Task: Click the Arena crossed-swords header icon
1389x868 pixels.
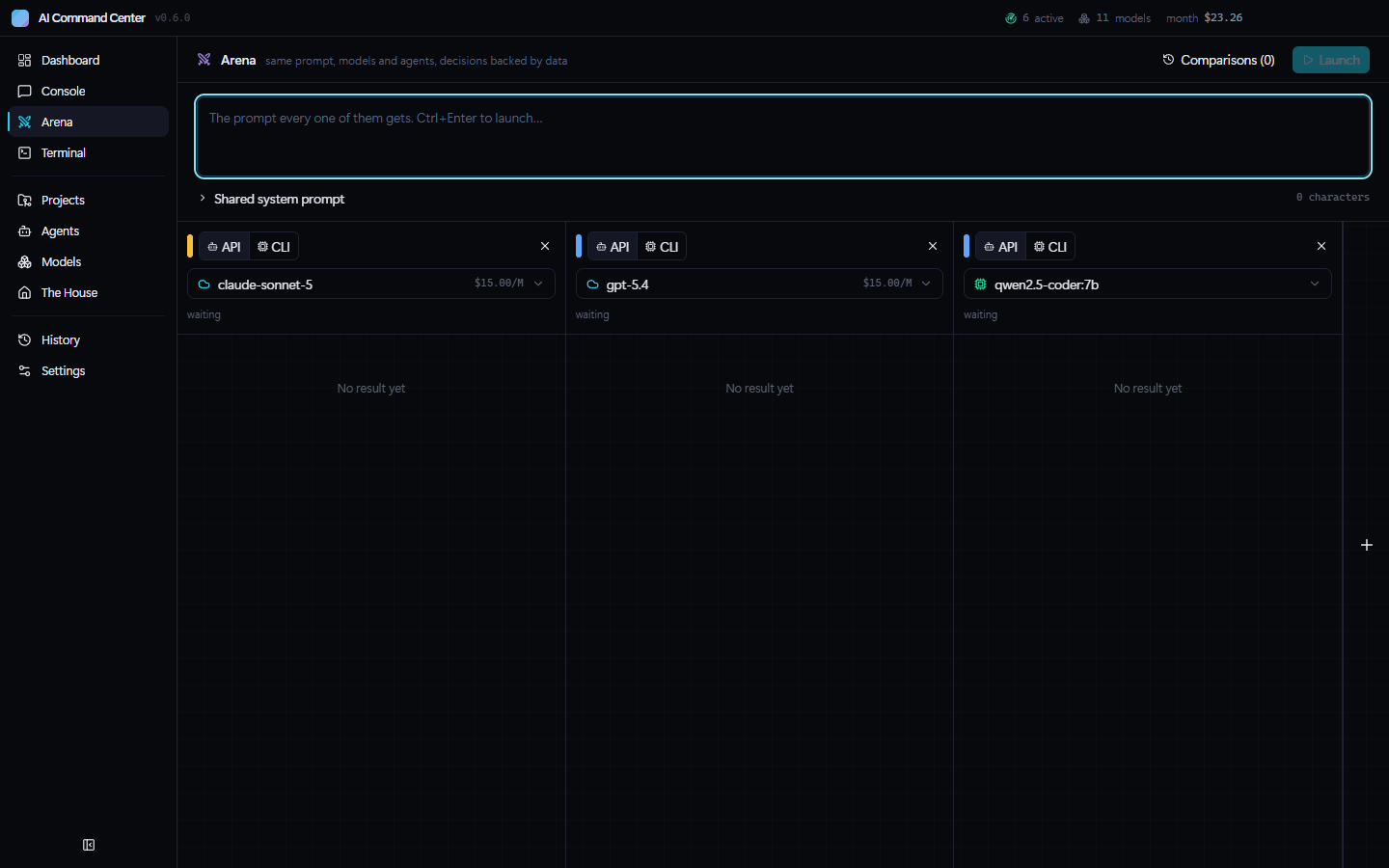Action: (x=204, y=60)
